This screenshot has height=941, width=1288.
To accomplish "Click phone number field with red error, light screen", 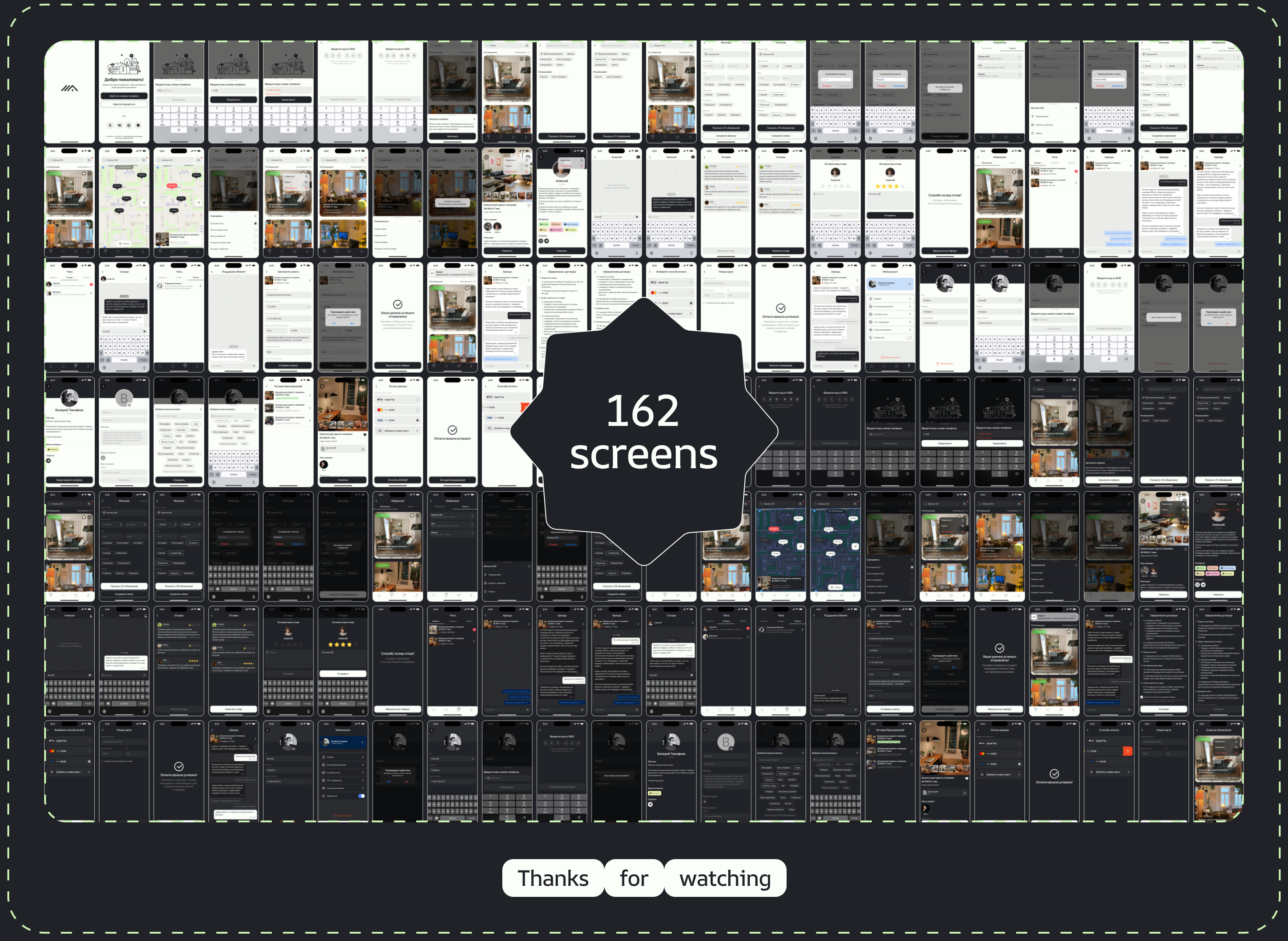I will point(287,89).
